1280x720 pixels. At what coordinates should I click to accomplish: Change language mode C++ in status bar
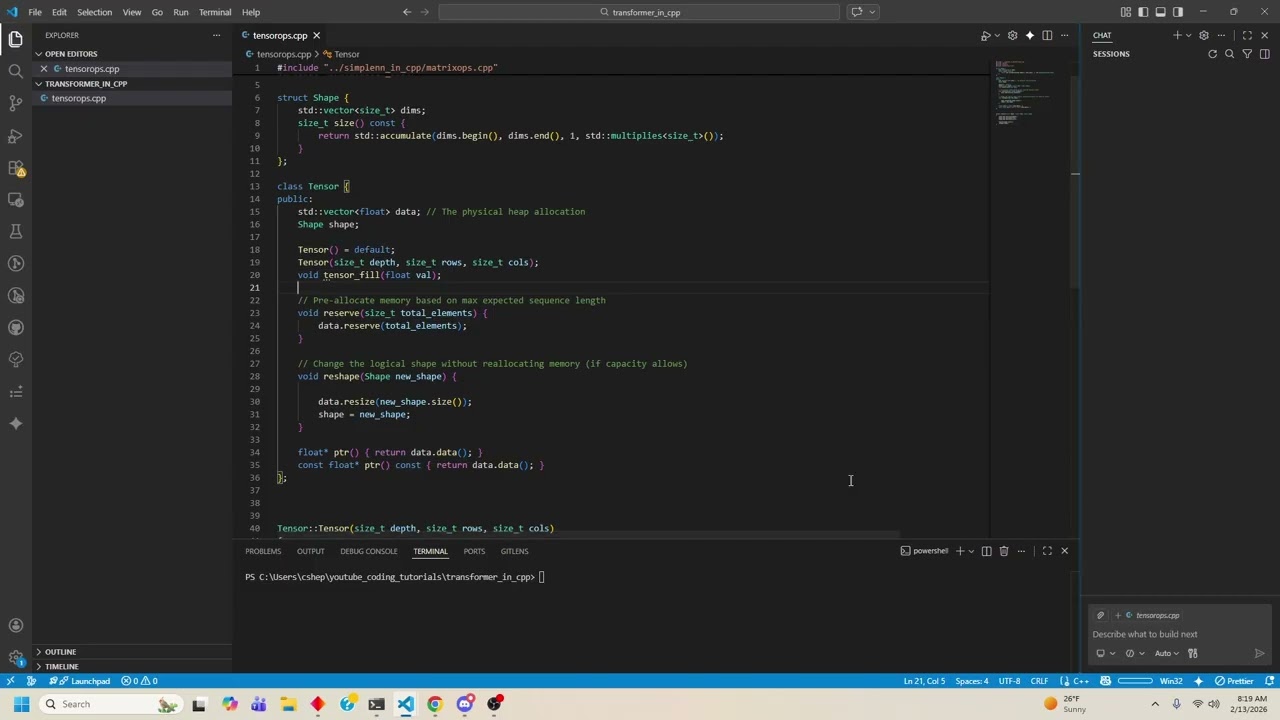coord(1080,681)
